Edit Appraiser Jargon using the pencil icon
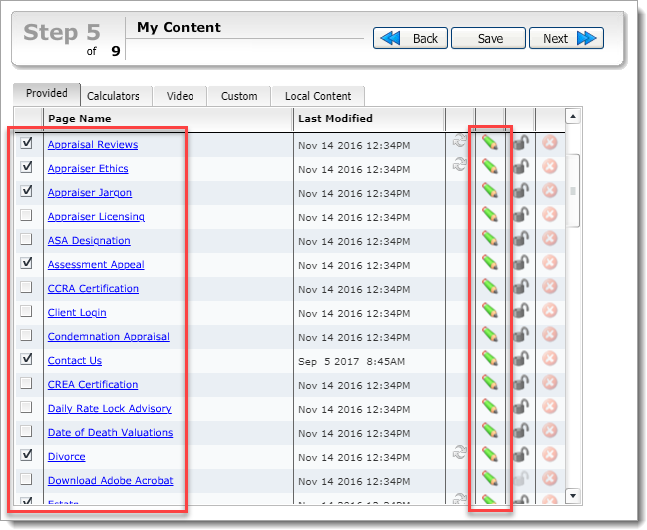The height and width of the screenshot is (530, 647). [490, 191]
